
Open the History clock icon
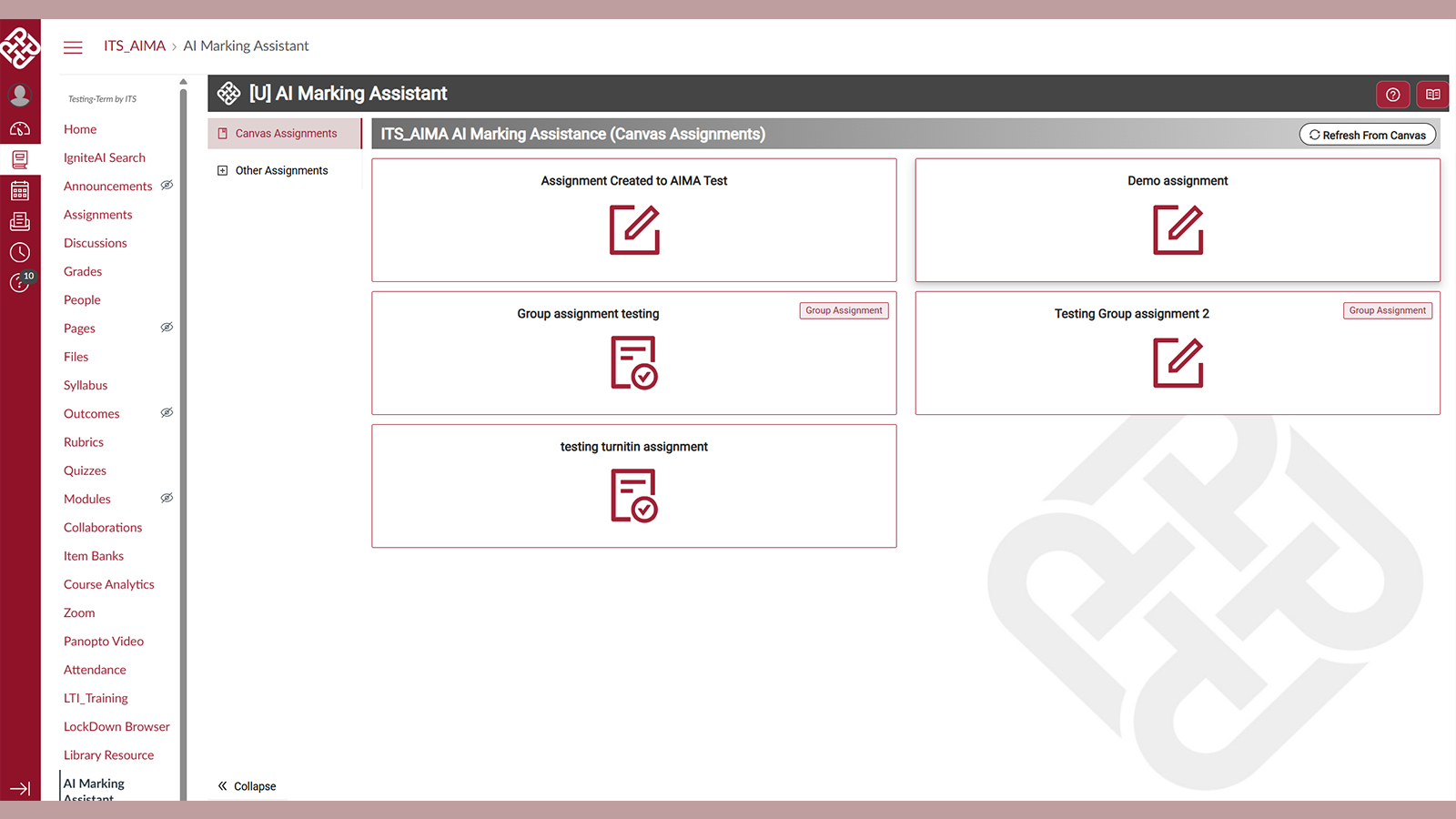20,252
